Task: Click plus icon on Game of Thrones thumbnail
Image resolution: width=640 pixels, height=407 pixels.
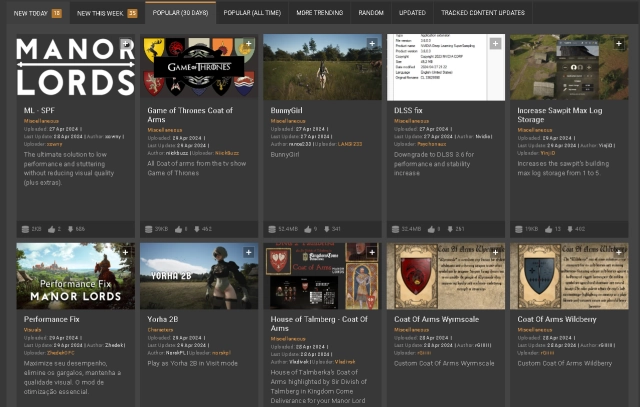Action: [x=249, y=44]
